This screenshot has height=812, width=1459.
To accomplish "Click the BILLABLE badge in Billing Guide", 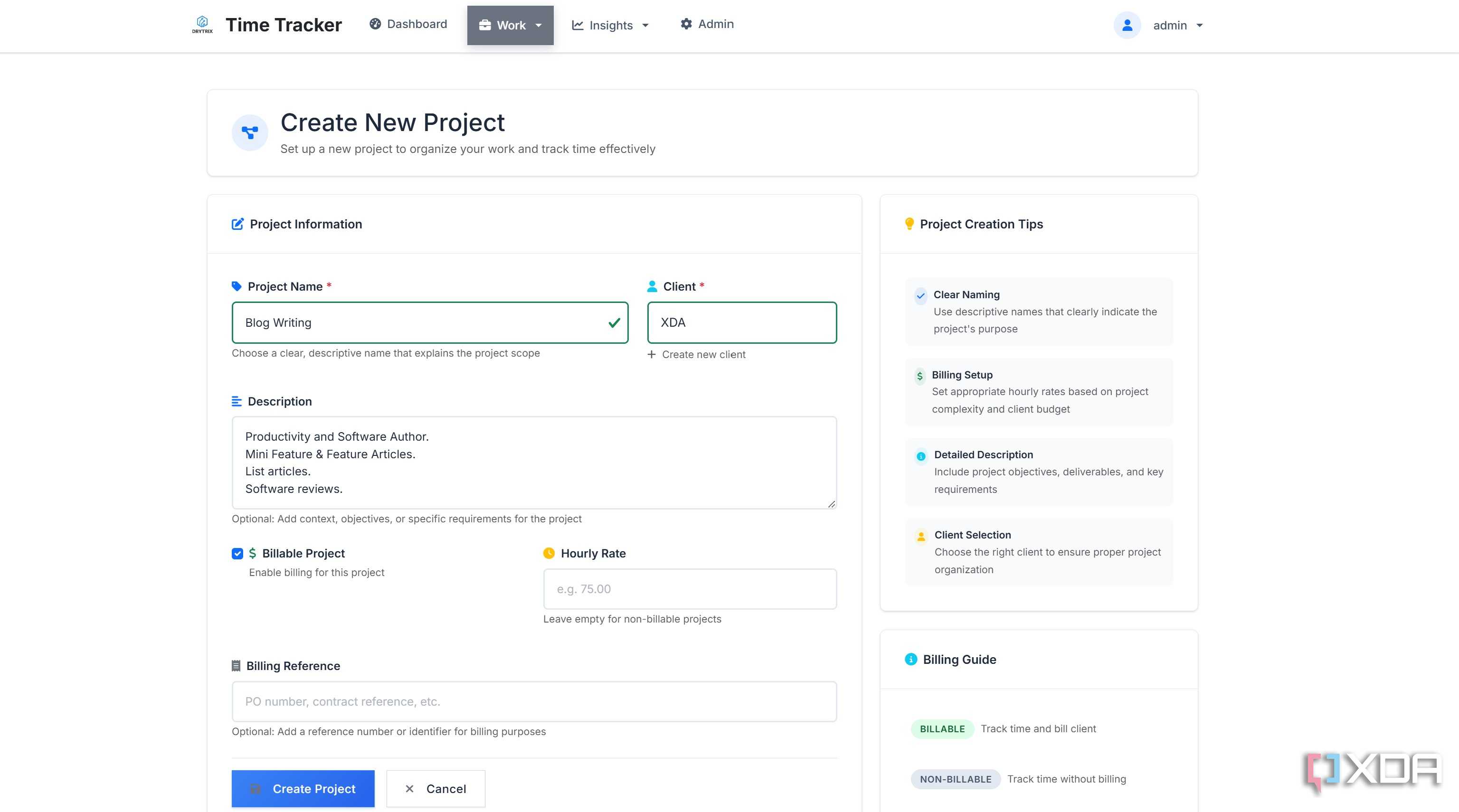I will [x=942, y=729].
